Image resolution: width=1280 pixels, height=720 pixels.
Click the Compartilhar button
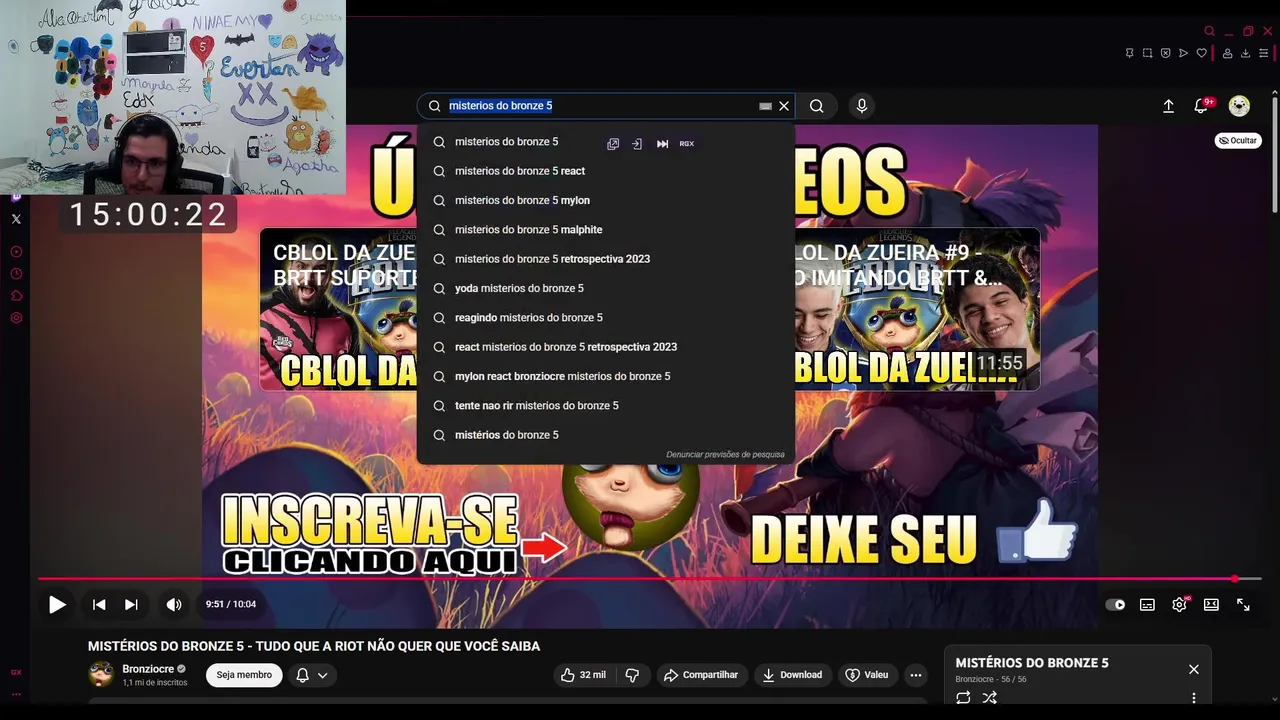click(x=701, y=675)
